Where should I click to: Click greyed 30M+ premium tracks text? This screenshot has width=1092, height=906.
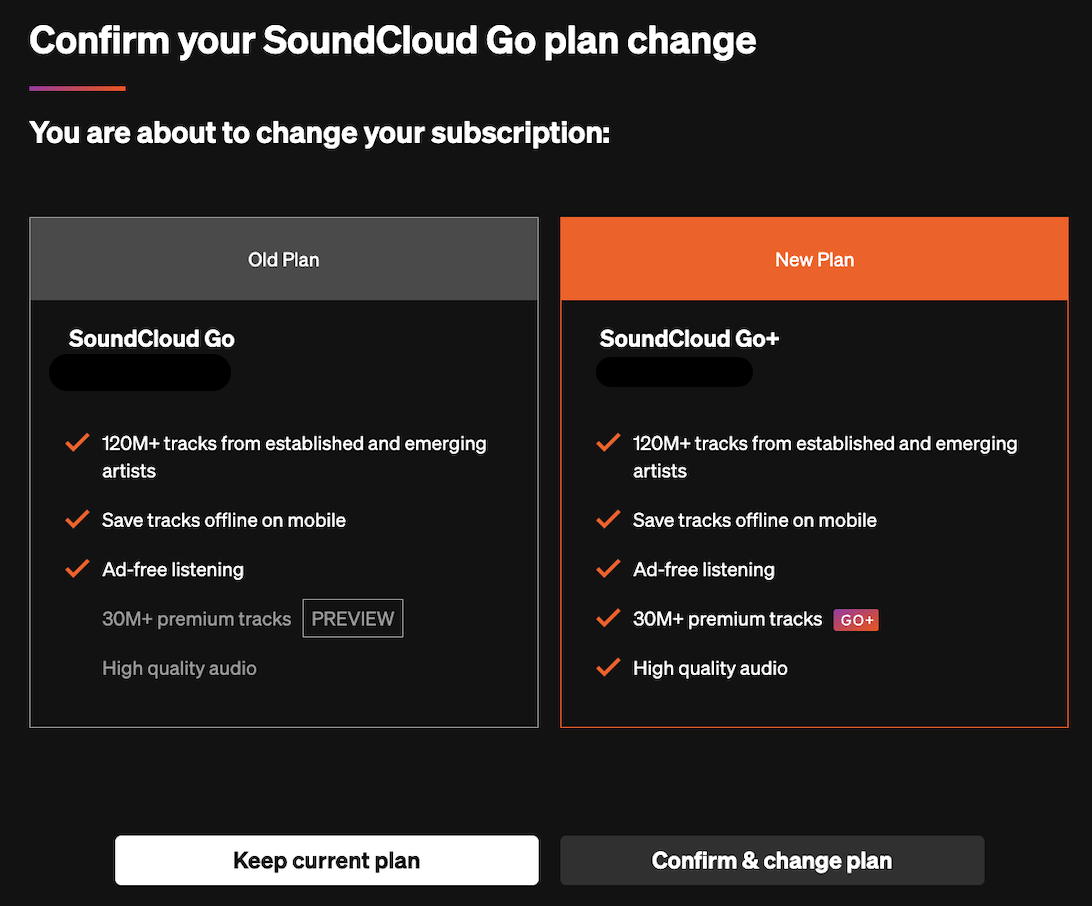tap(196, 619)
